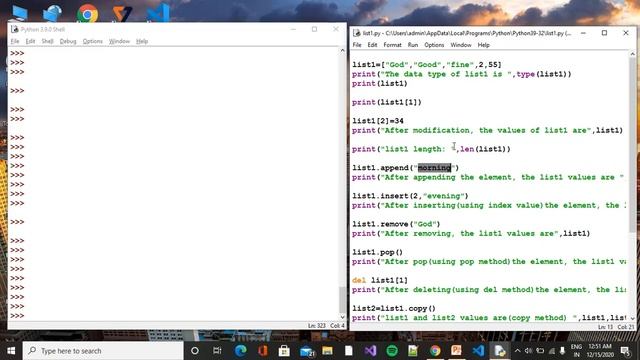Click last >>> prompt in Python Shell
This screenshot has height=360, width=640.
click(x=17, y=316)
